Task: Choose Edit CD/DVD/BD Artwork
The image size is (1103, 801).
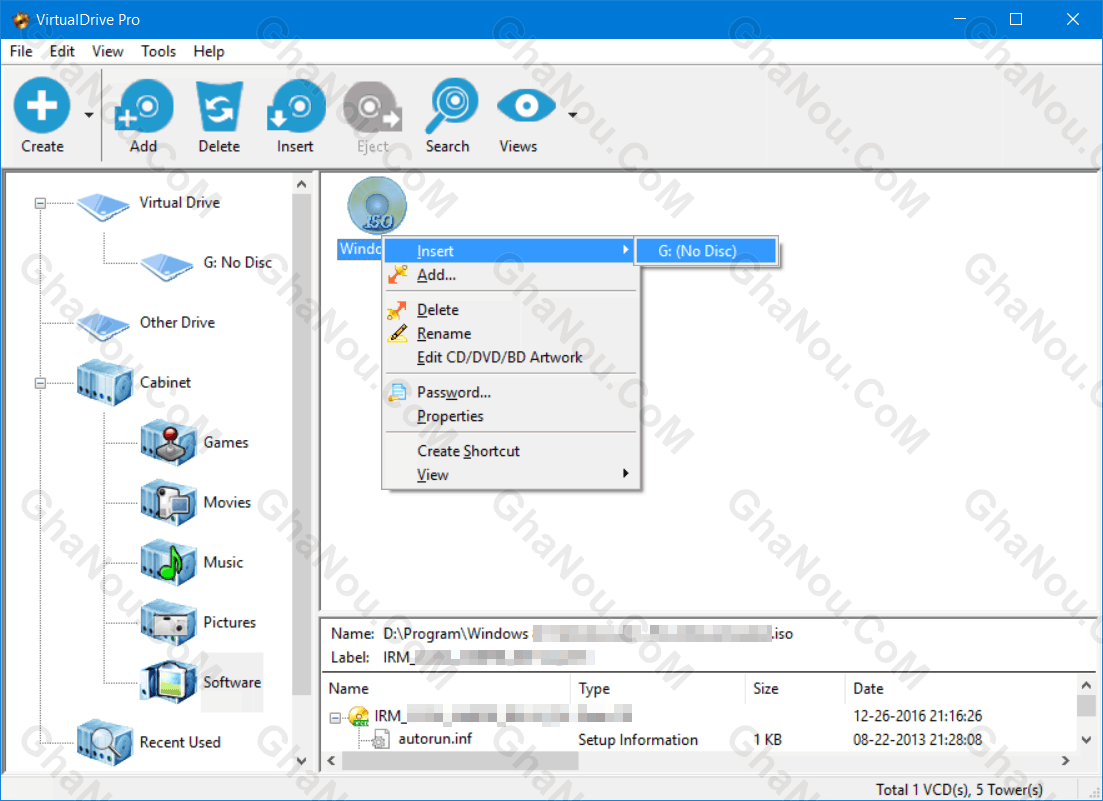Action: [510, 358]
